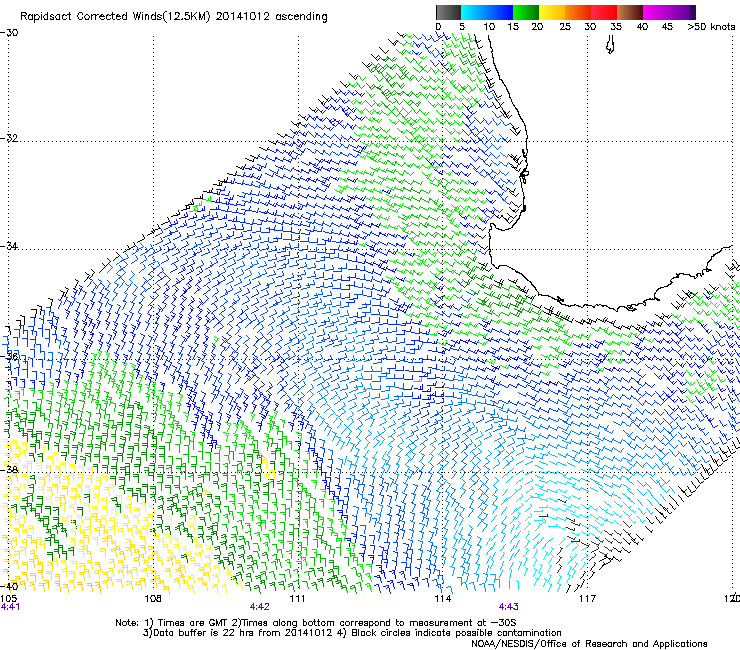
Task: Click the green 15-20 knots legend swatch
Action: [526, 12]
